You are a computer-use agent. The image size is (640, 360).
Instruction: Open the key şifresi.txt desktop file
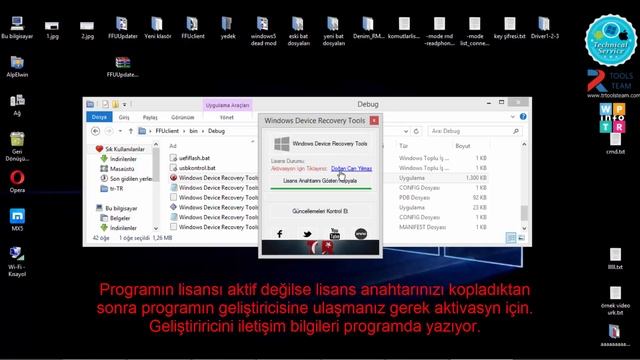click(x=509, y=28)
